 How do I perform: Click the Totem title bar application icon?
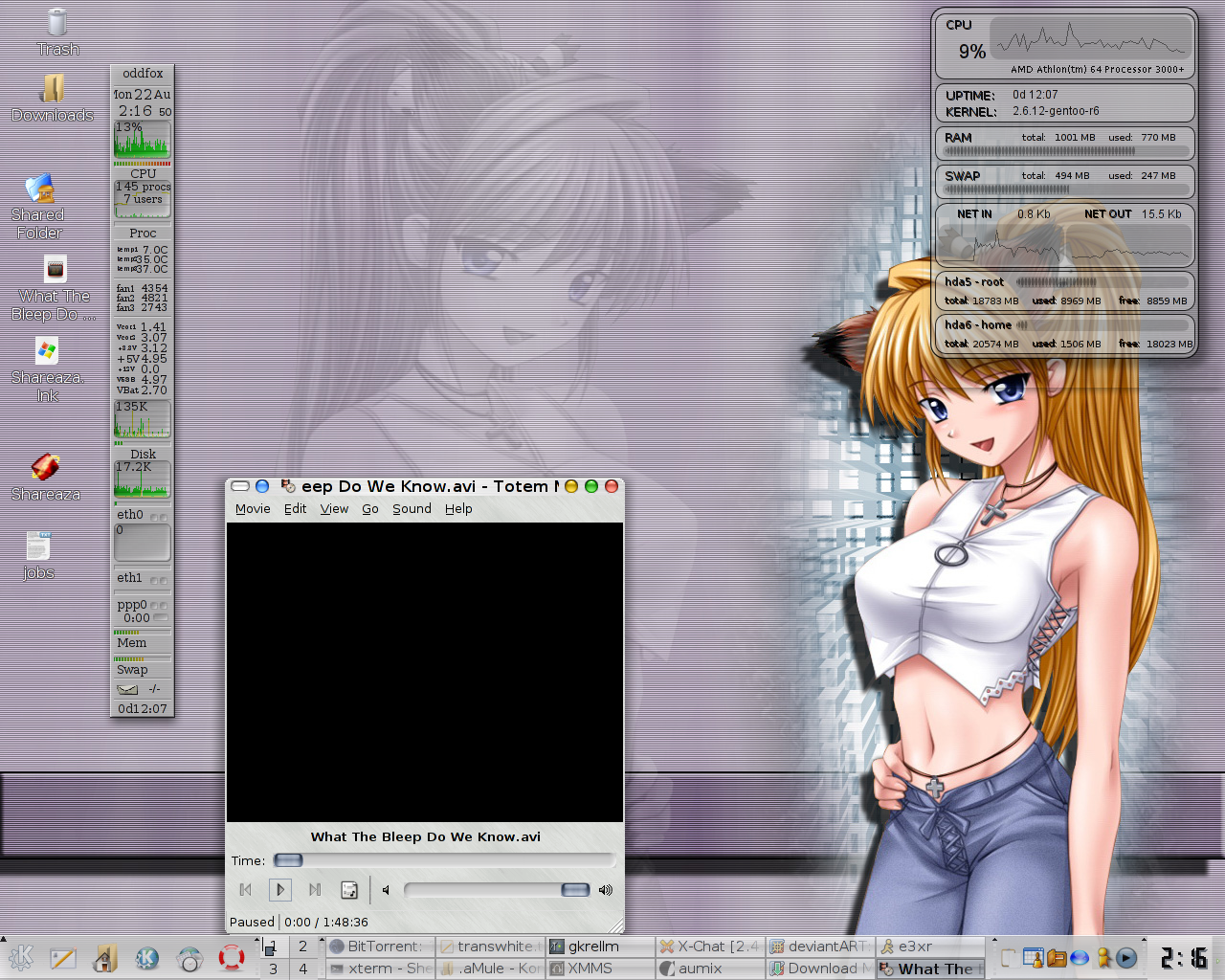(x=288, y=486)
